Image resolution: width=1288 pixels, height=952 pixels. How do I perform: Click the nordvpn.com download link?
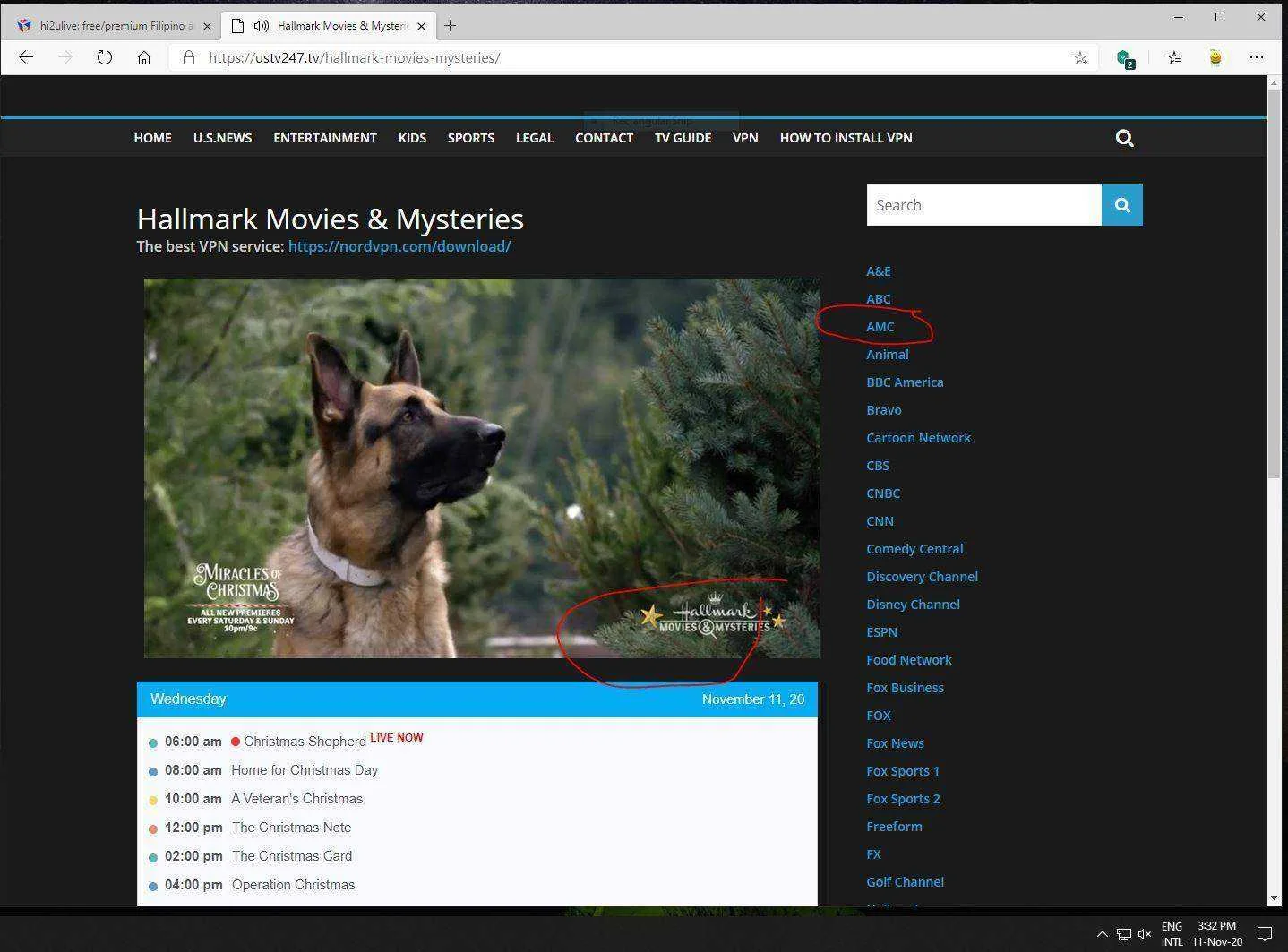coord(399,246)
